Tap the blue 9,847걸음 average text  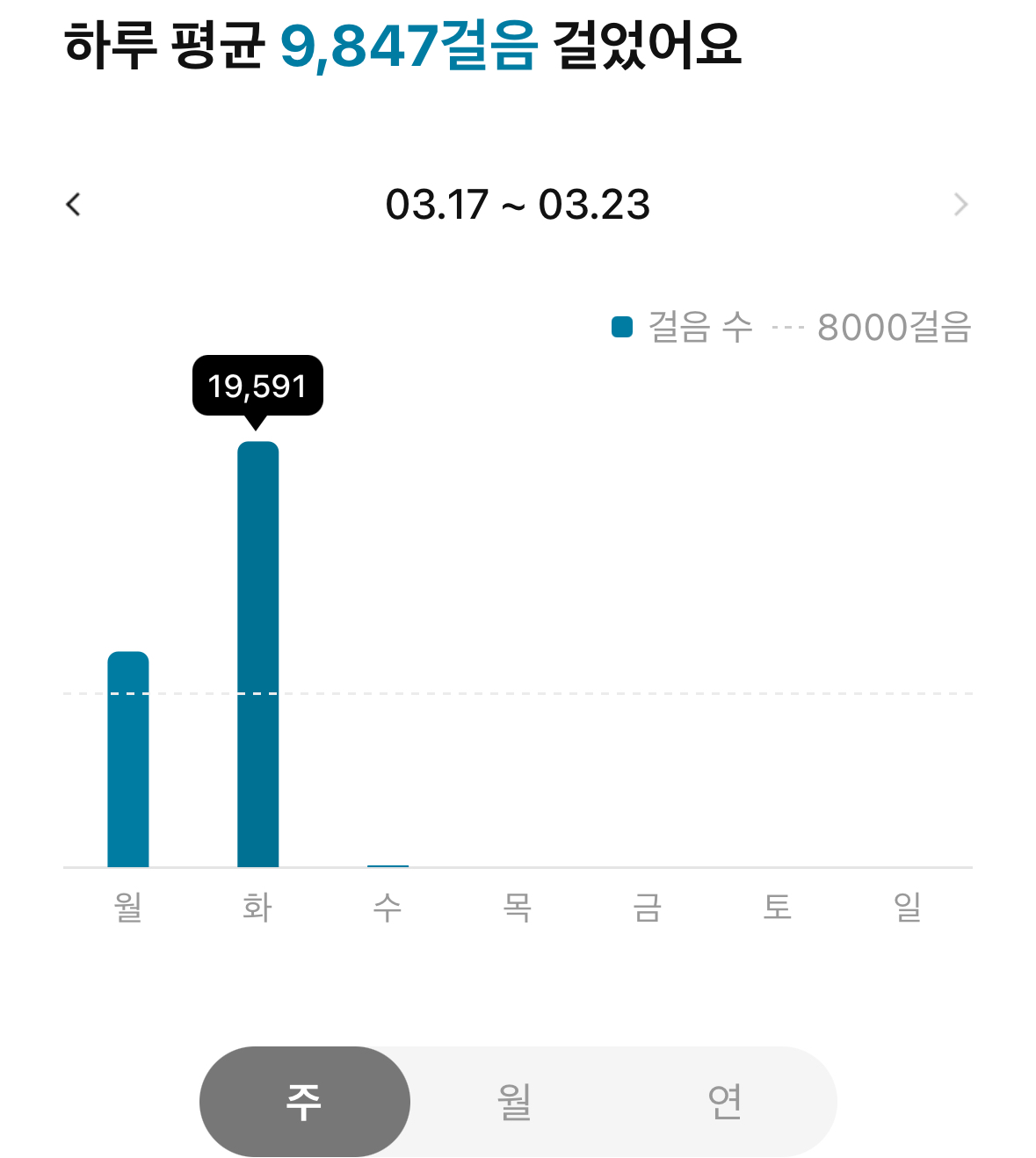click(x=409, y=46)
